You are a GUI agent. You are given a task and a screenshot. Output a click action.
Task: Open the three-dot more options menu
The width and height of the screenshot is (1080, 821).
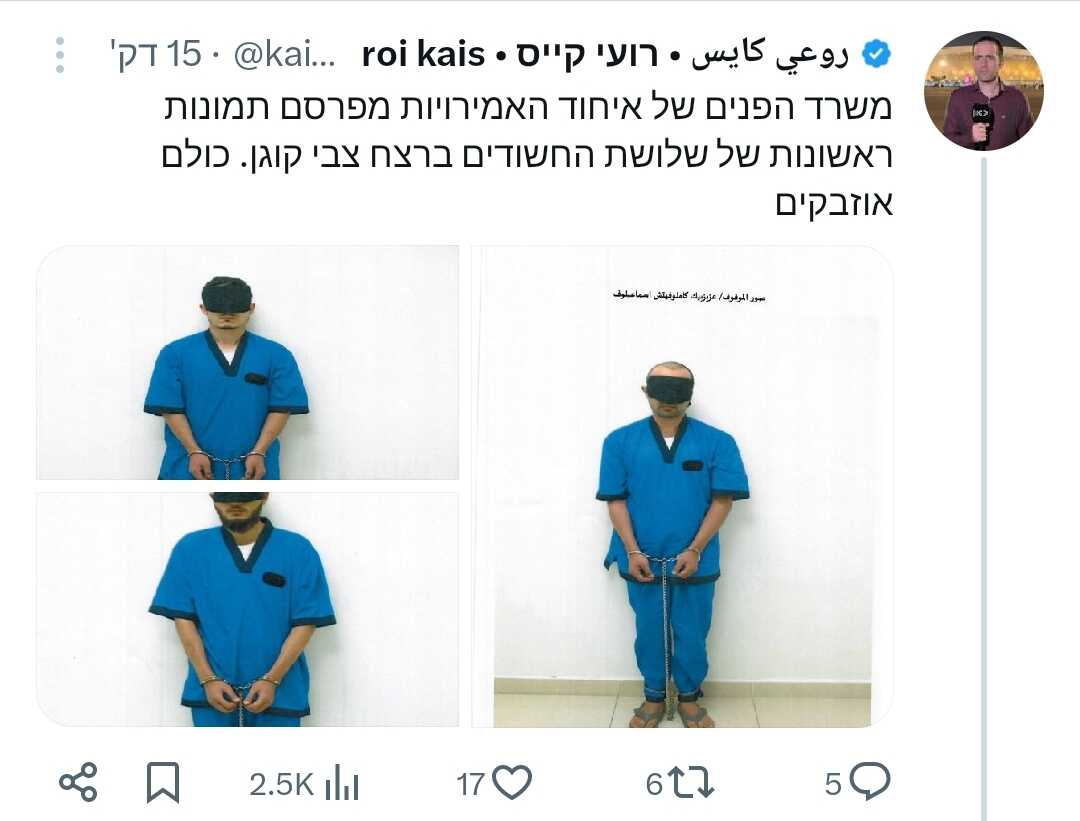tap(60, 55)
